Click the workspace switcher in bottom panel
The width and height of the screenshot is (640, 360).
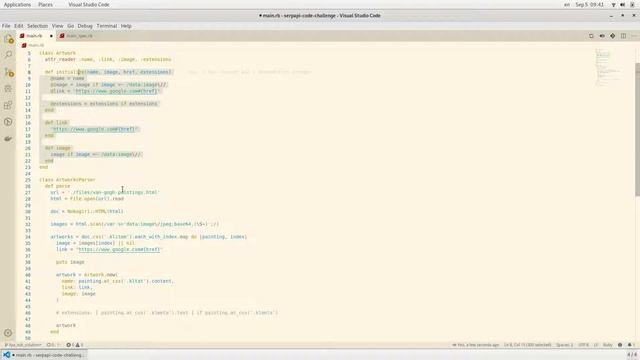tap(631, 355)
